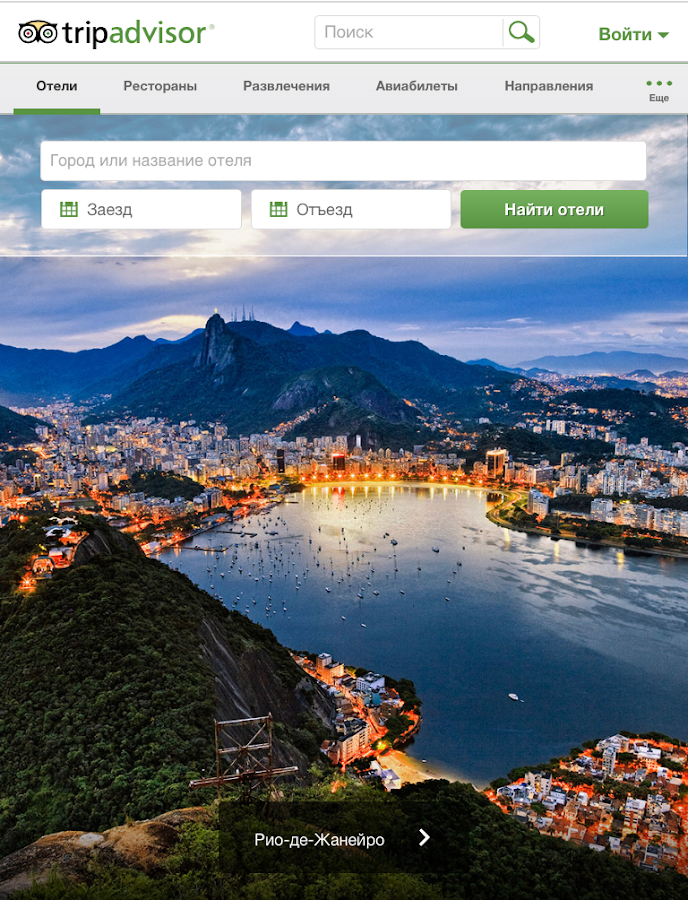Click the magnifying glass search icon
The height and width of the screenshot is (900, 688).
(521, 32)
